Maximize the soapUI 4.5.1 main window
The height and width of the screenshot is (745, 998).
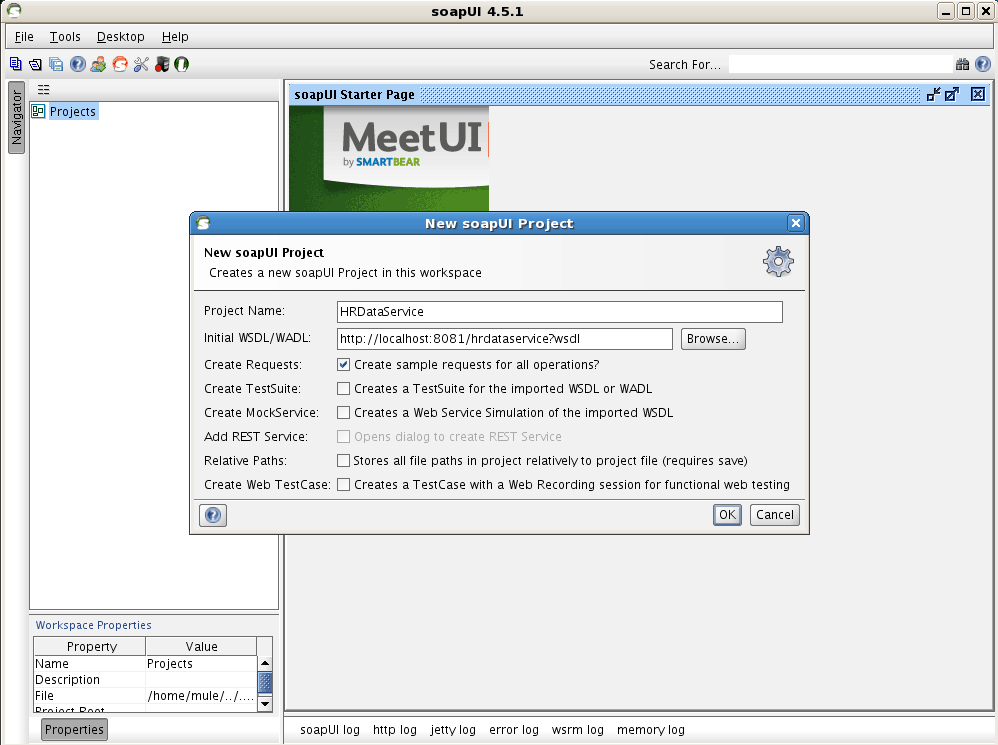coord(966,11)
